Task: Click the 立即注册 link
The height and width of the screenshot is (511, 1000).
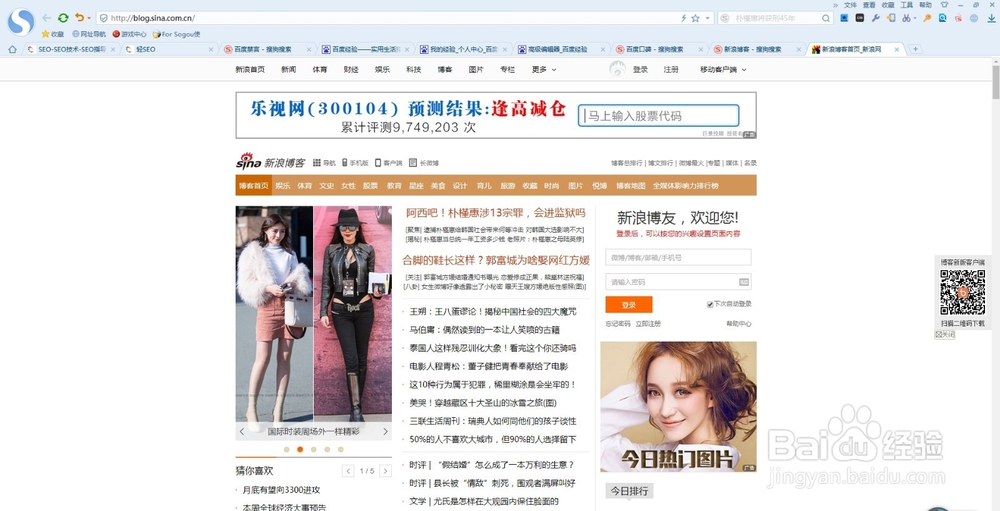Action: click(648, 323)
